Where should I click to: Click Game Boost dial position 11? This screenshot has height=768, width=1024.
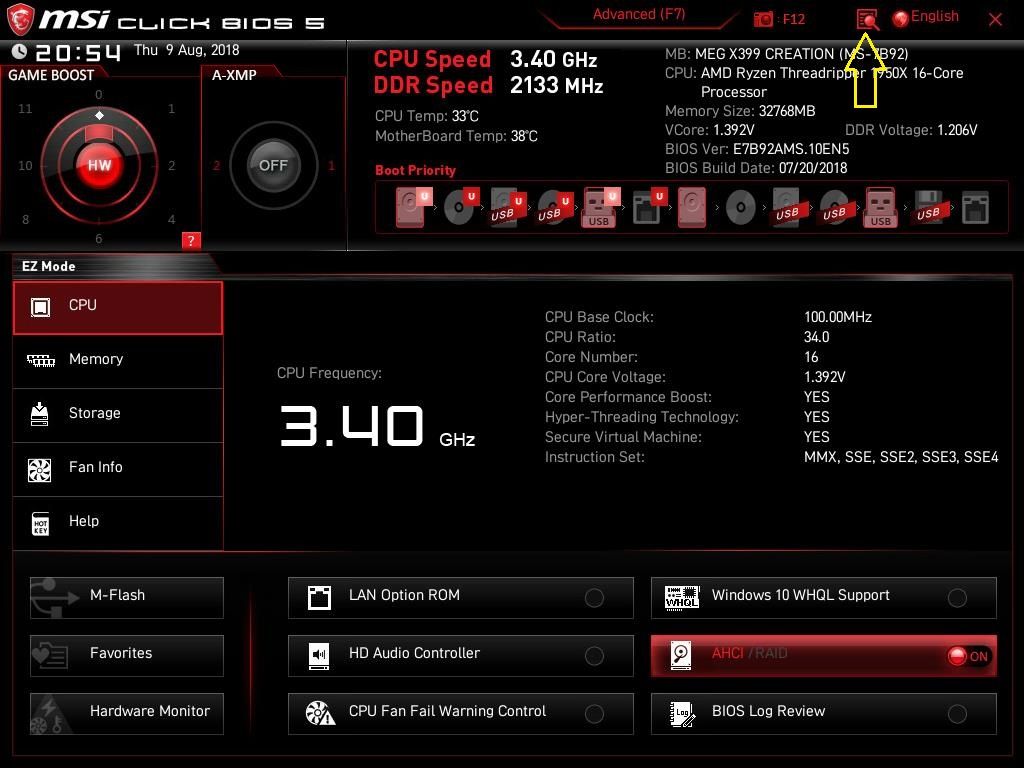coord(25,108)
